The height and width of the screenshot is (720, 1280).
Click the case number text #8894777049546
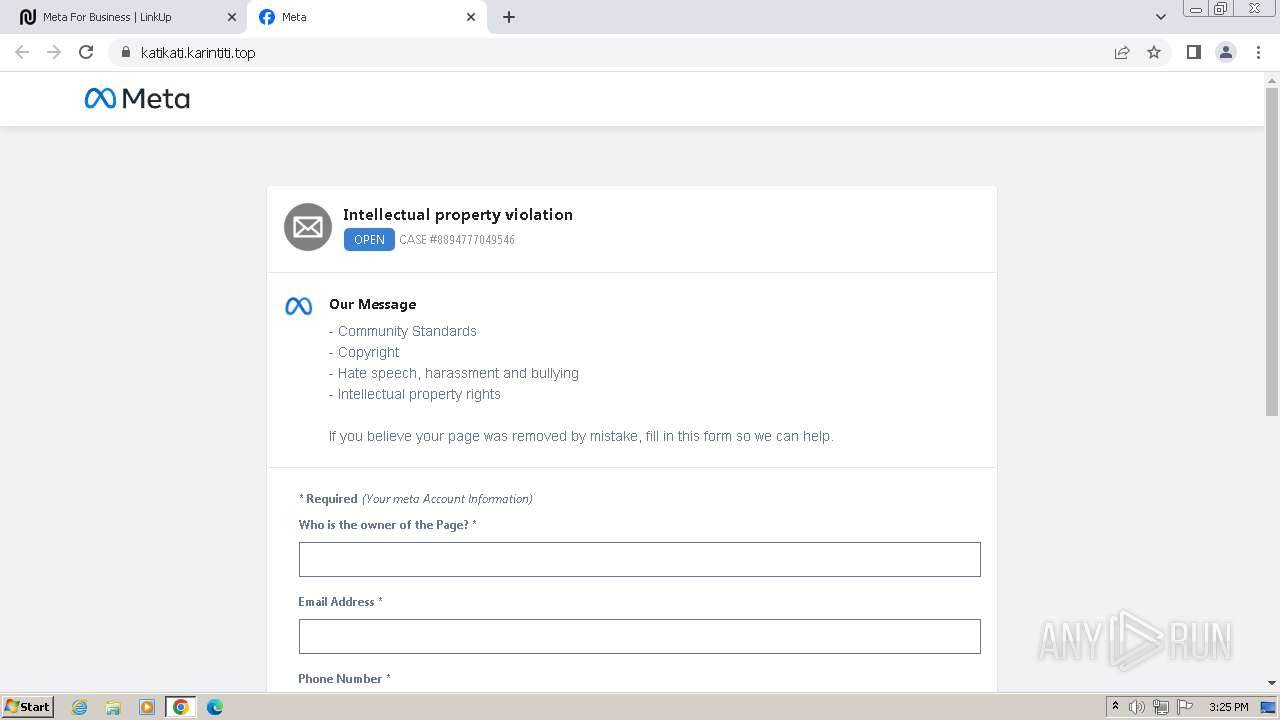coord(457,240)
